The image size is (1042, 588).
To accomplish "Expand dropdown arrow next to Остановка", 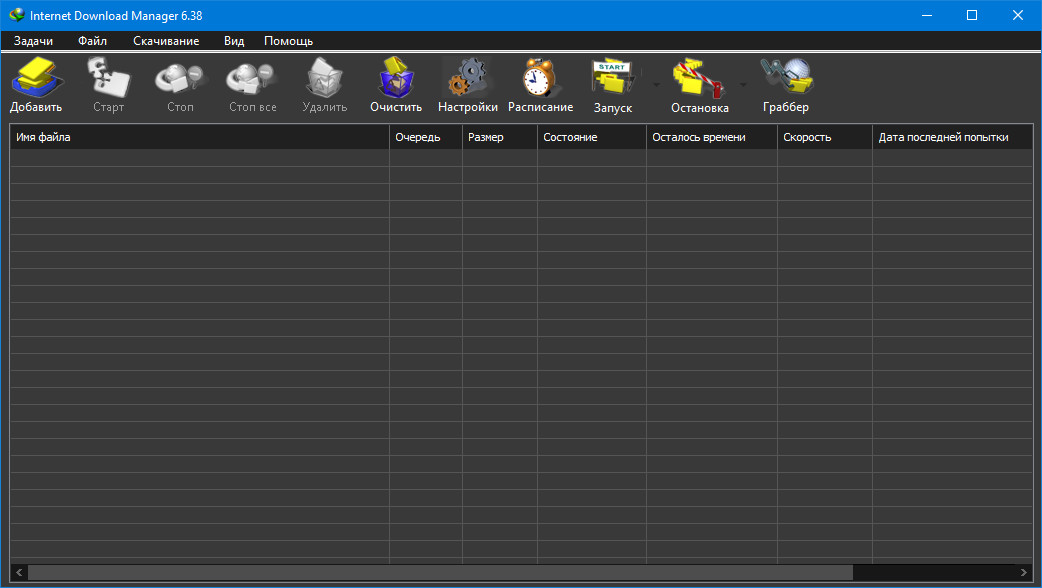I will click(743, 85).
